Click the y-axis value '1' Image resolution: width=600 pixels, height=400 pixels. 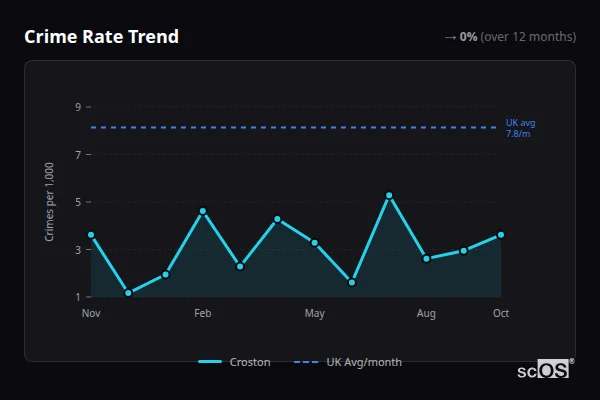coord(78,297)
